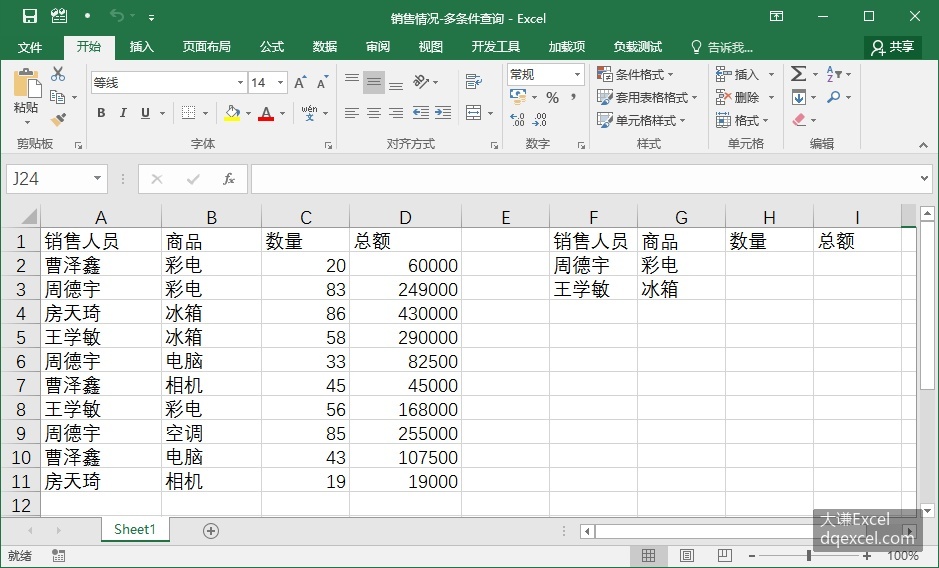
Task: Toggle top vertical alignment
Action: click(x=352, y=78)
